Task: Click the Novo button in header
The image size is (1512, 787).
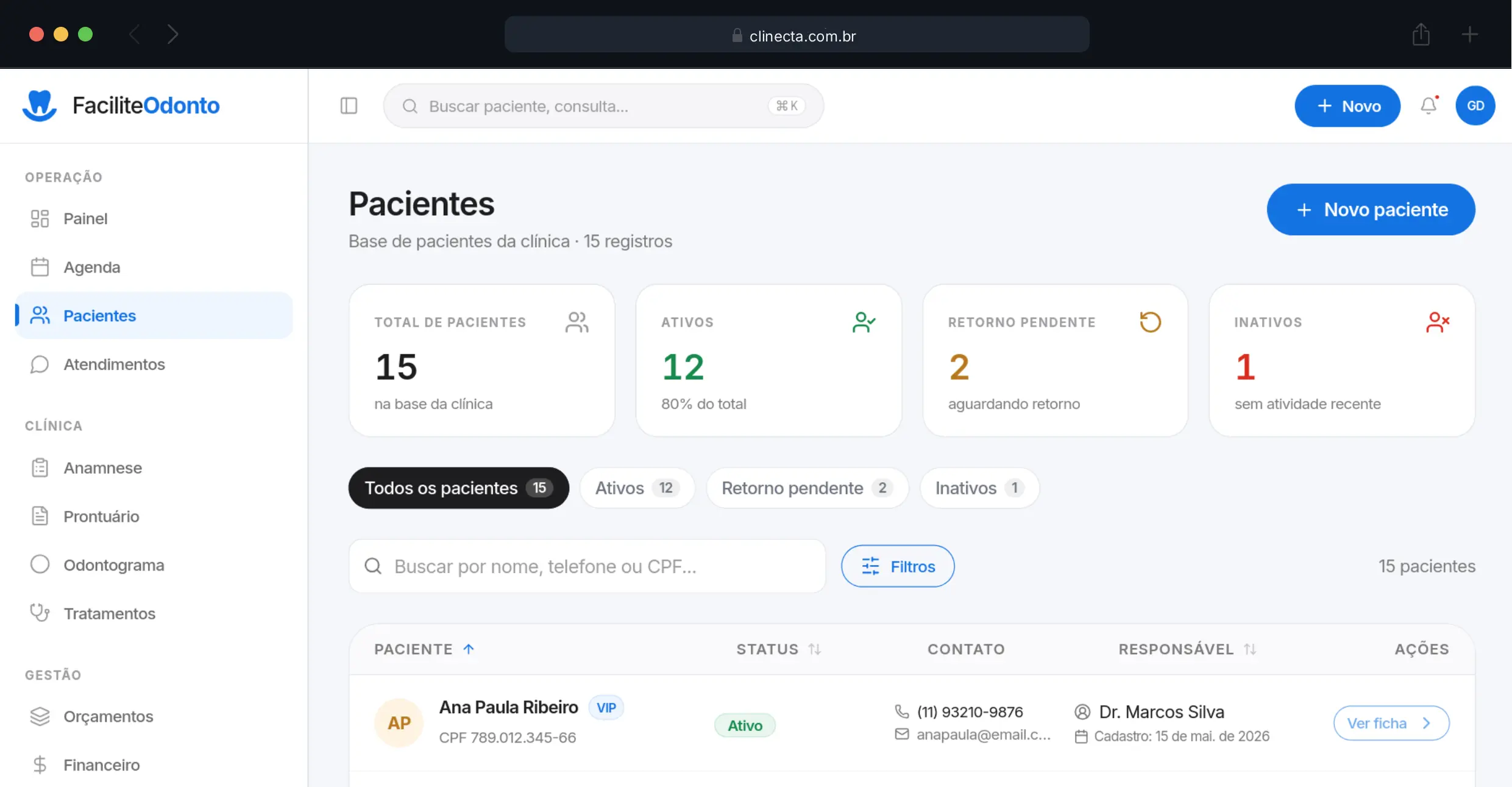Action: coord(1347,106)
